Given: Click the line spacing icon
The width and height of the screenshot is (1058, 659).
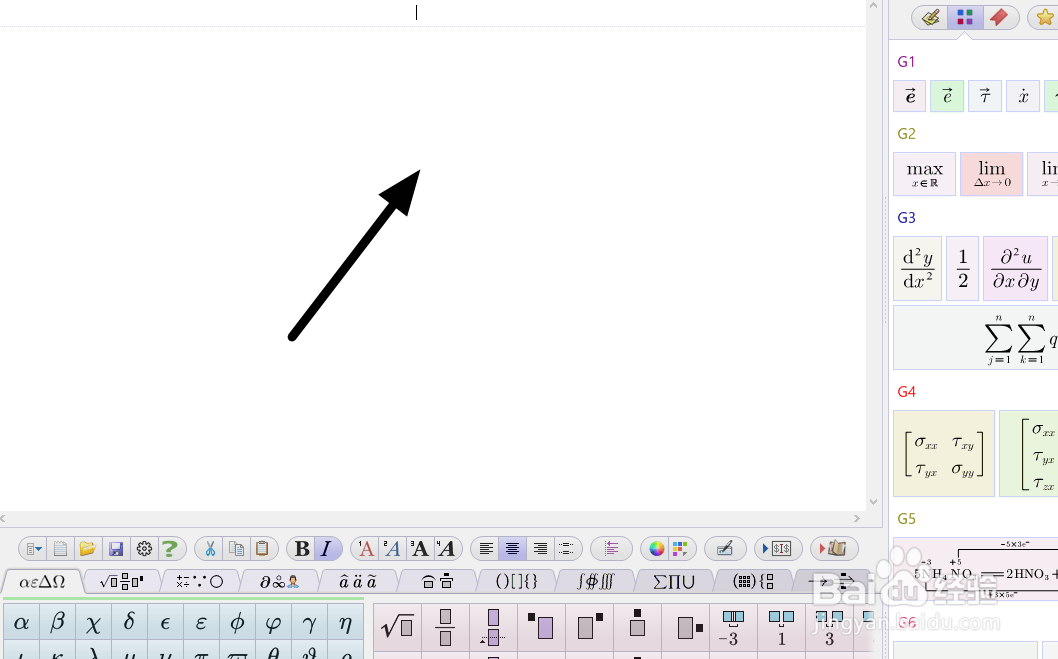Looking at the screenshot, I should [611, 549].
